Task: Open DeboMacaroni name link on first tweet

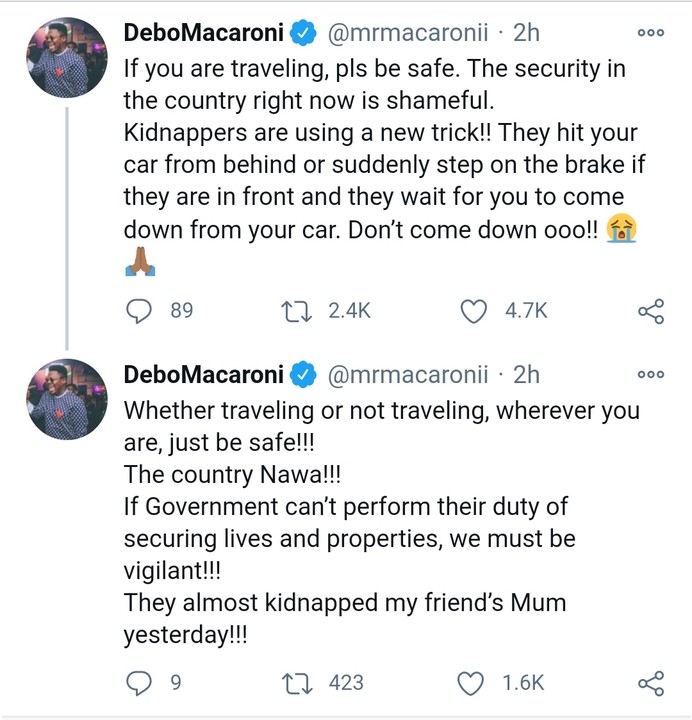Action: coord(203,33)
